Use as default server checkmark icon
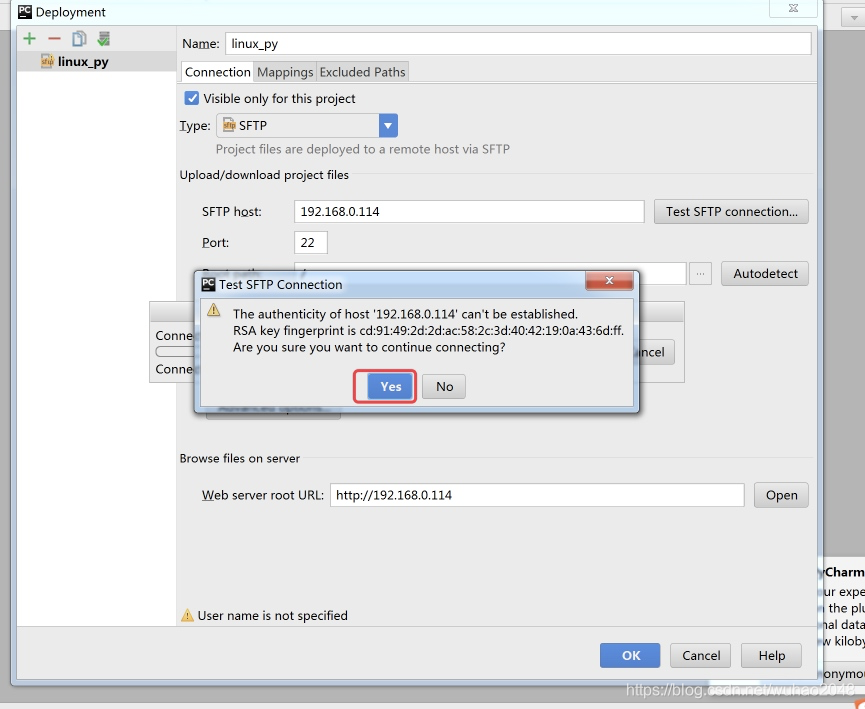The width and height of the screenshot is (865, 709). pyautogui.click(x=103, y=39)
